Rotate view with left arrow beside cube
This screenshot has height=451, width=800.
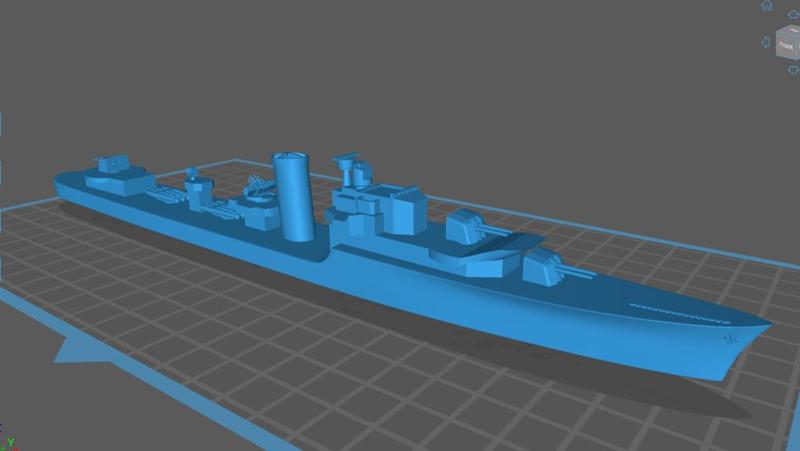[x=765, y=42]
